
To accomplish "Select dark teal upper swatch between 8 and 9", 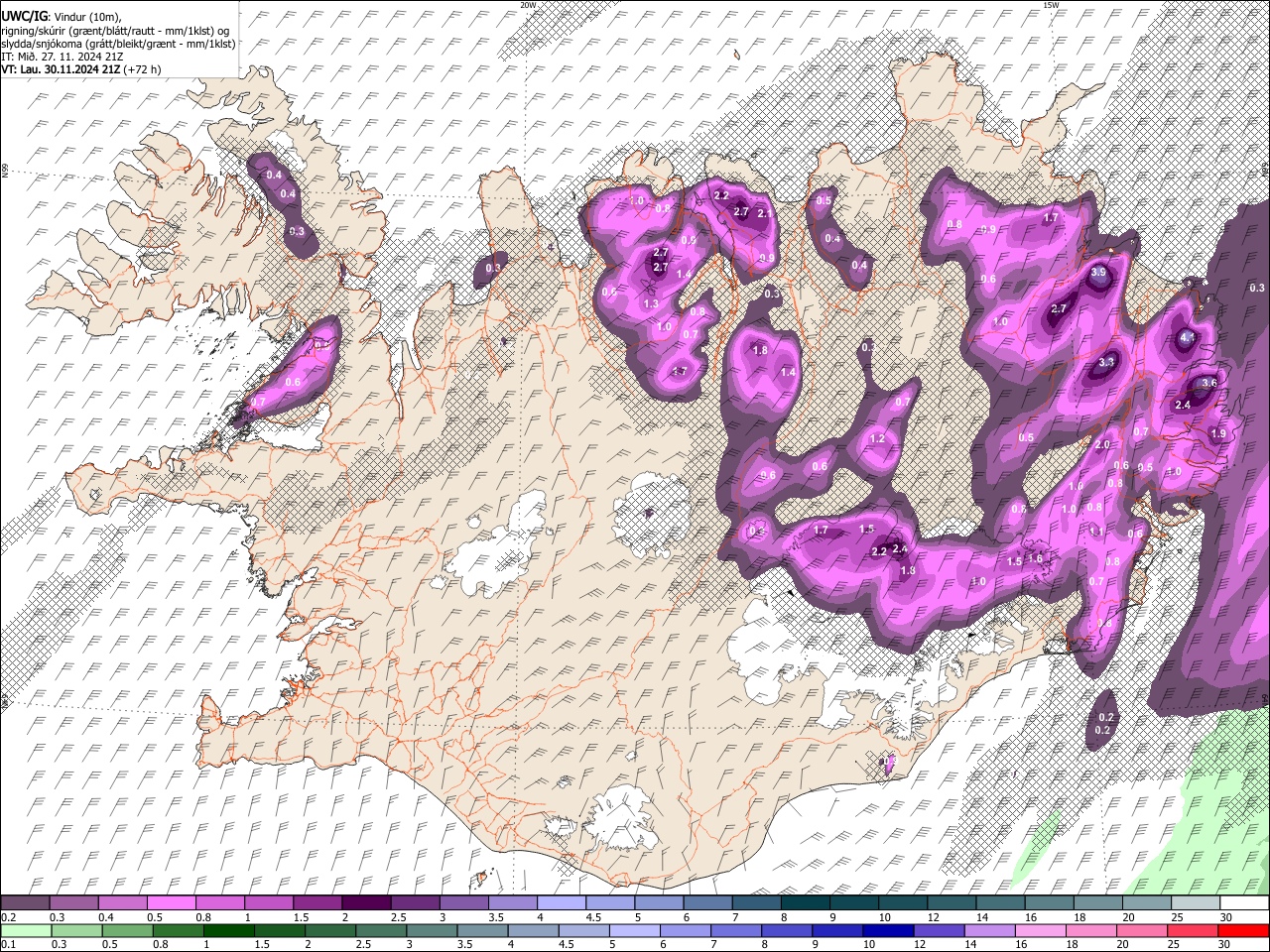I will pyautogui.click(x=805, y=903).
